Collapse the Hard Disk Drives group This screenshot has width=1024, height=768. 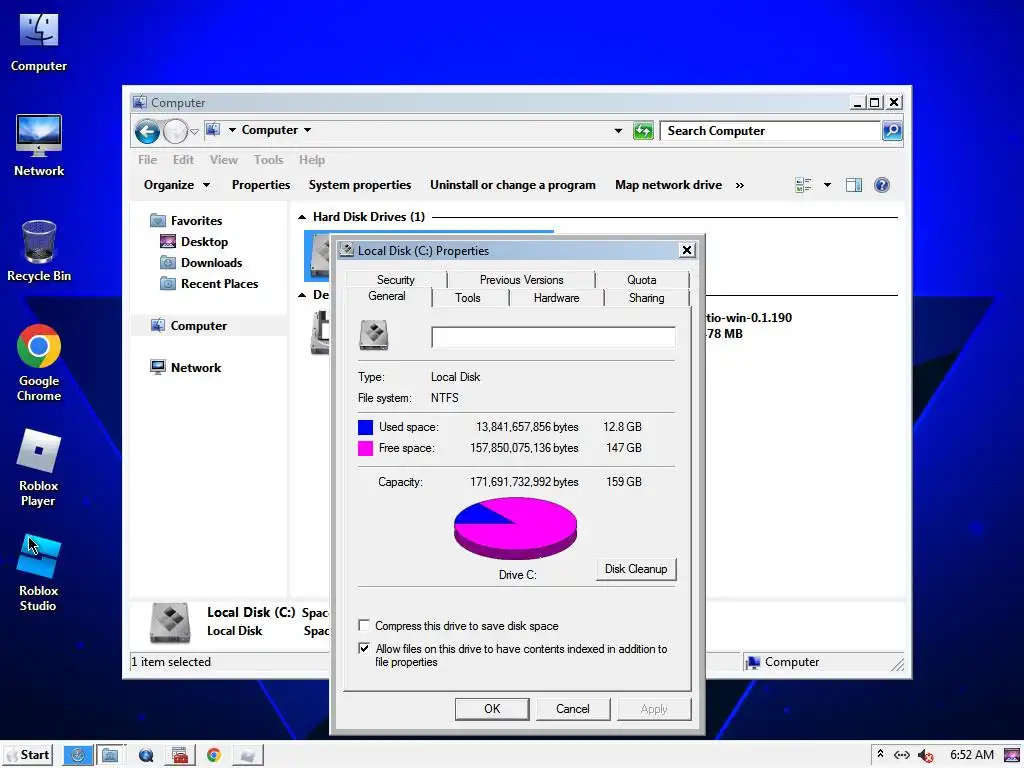coord(302,217)
